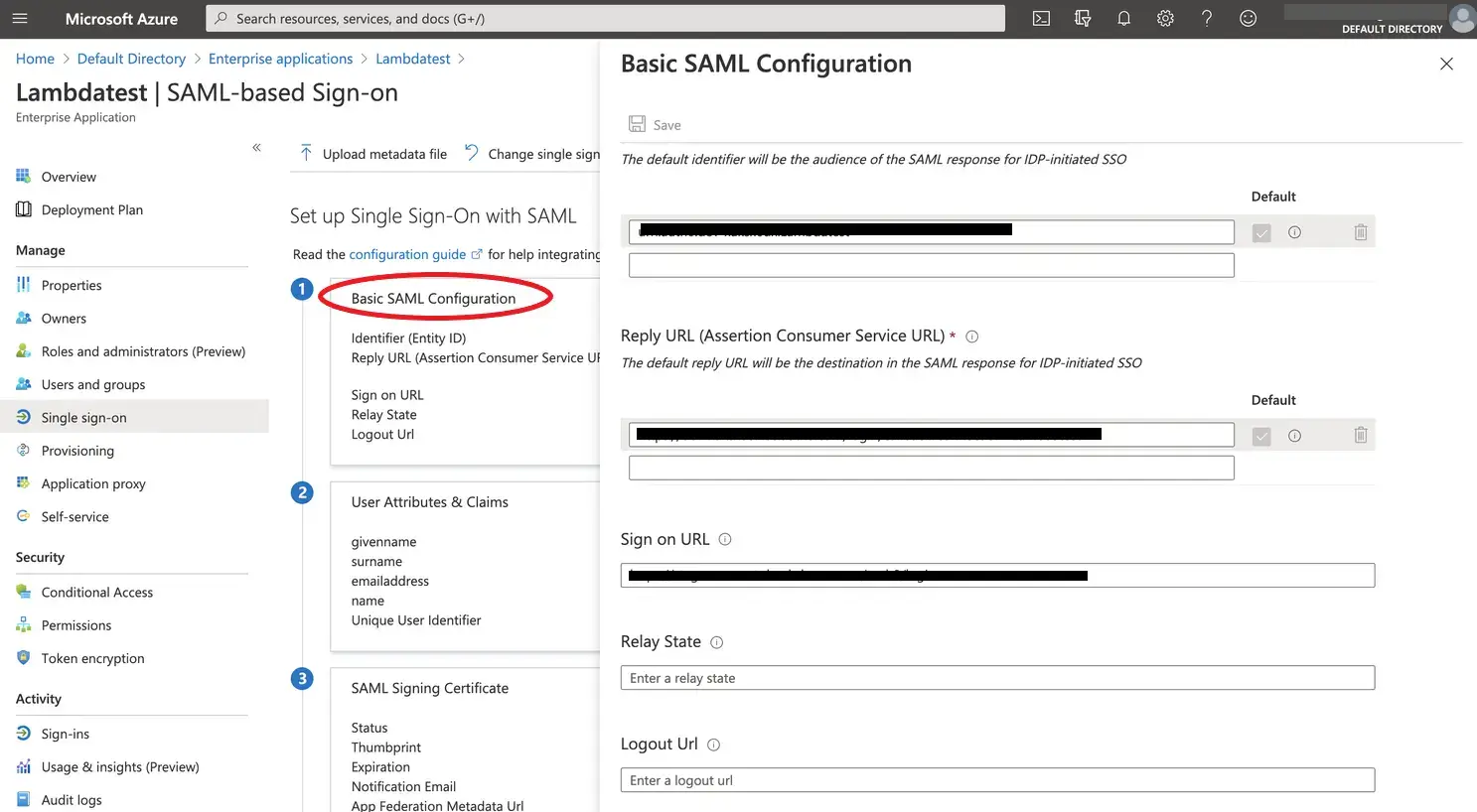Screen dimensions: 1477x812
Task: Open Cloud Shell from the top bar
Action: pyautogui.click(x=1040, y=18)
